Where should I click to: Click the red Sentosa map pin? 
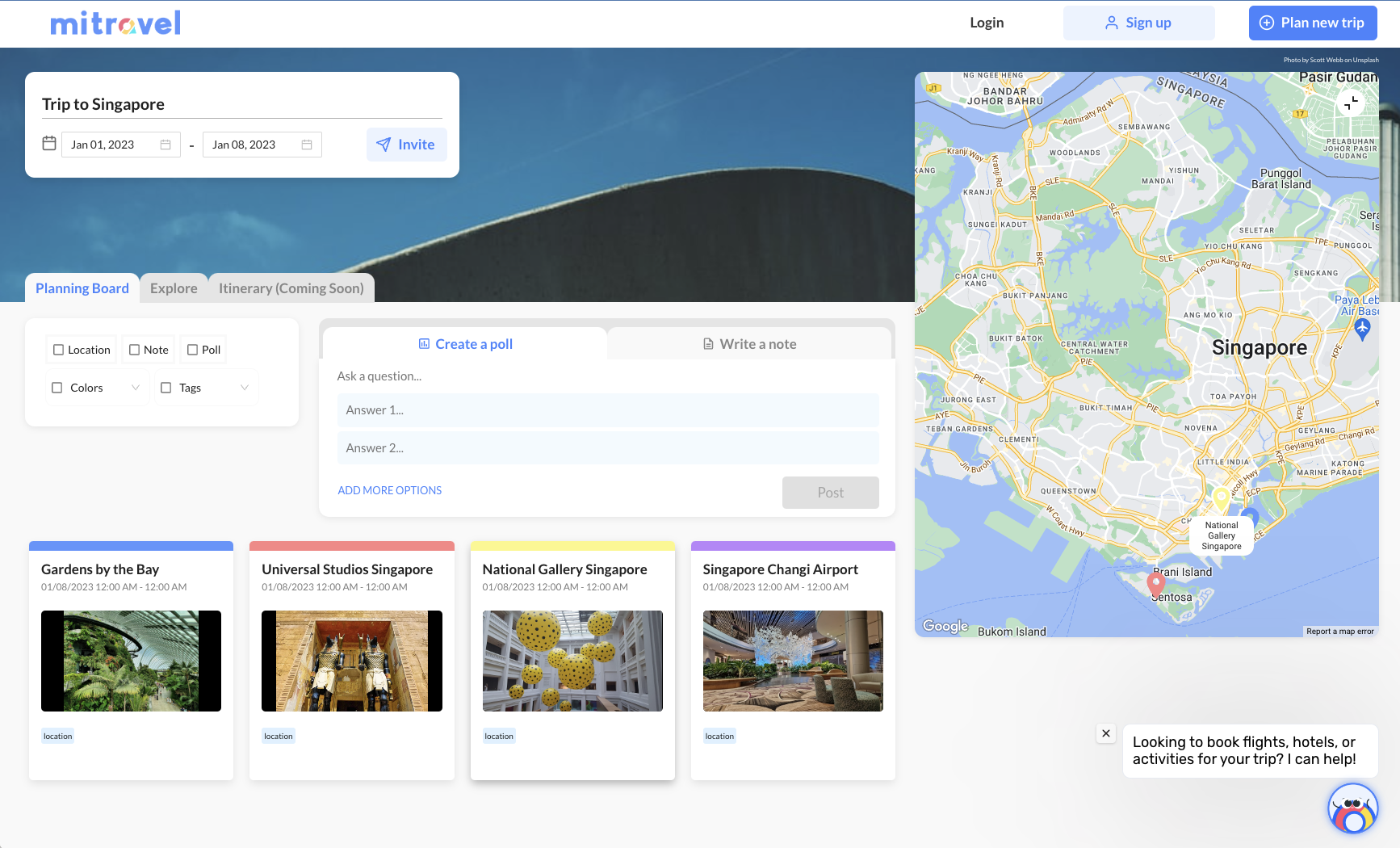tap(1156, 582)
